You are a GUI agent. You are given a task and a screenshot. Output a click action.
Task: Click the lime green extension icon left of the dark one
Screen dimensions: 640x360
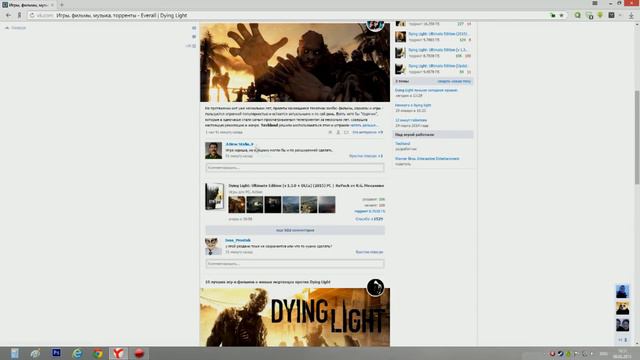(600, 16)
